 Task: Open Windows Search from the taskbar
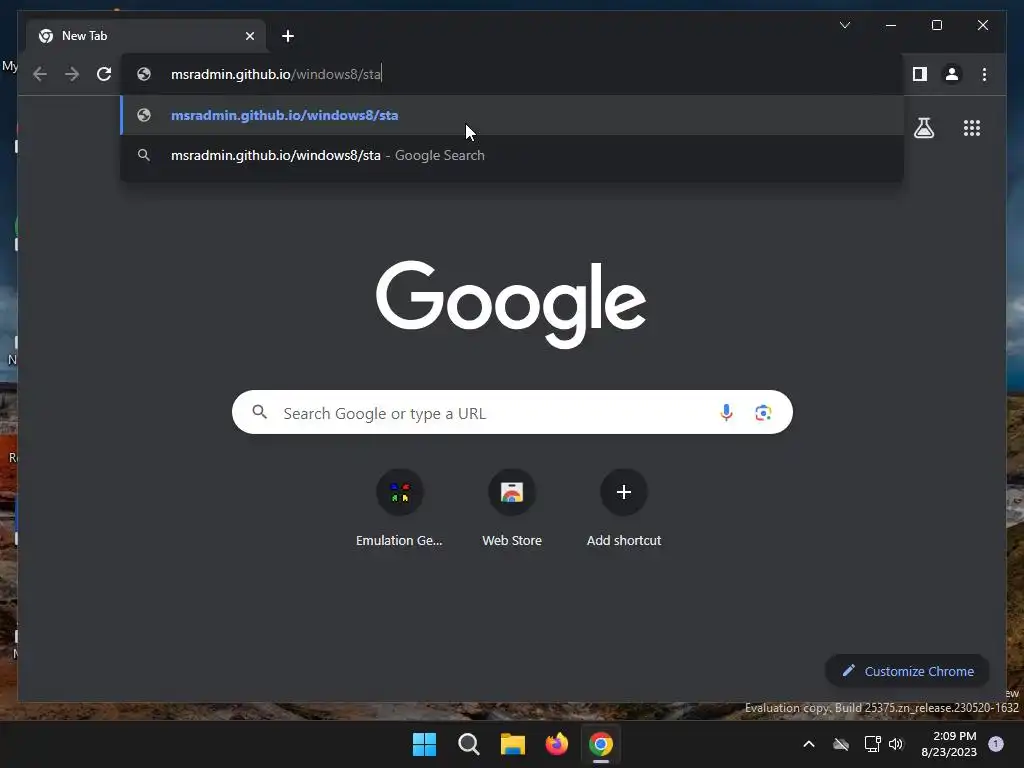click(468, 744)
